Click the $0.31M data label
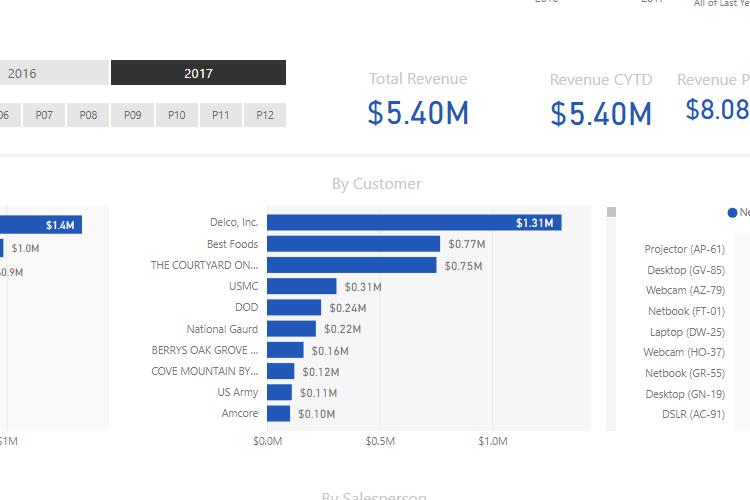 coord(363,287)
